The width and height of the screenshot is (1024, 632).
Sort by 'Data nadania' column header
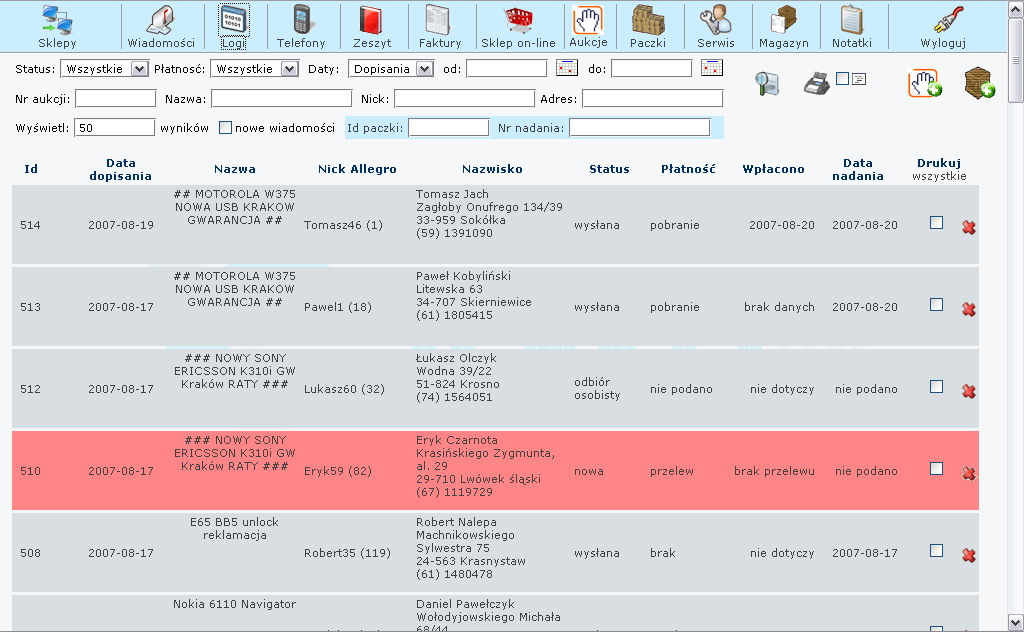coord(857,169)
